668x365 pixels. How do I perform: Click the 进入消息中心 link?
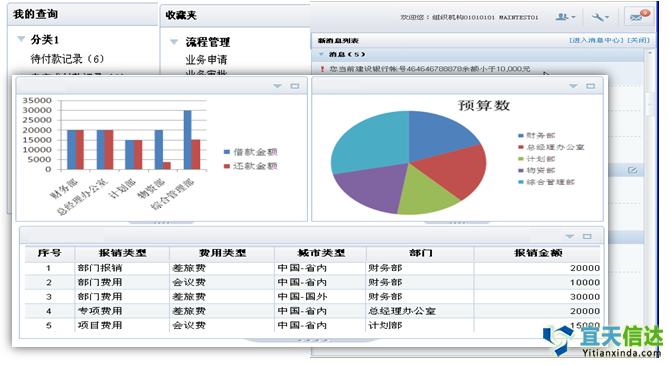596,40
